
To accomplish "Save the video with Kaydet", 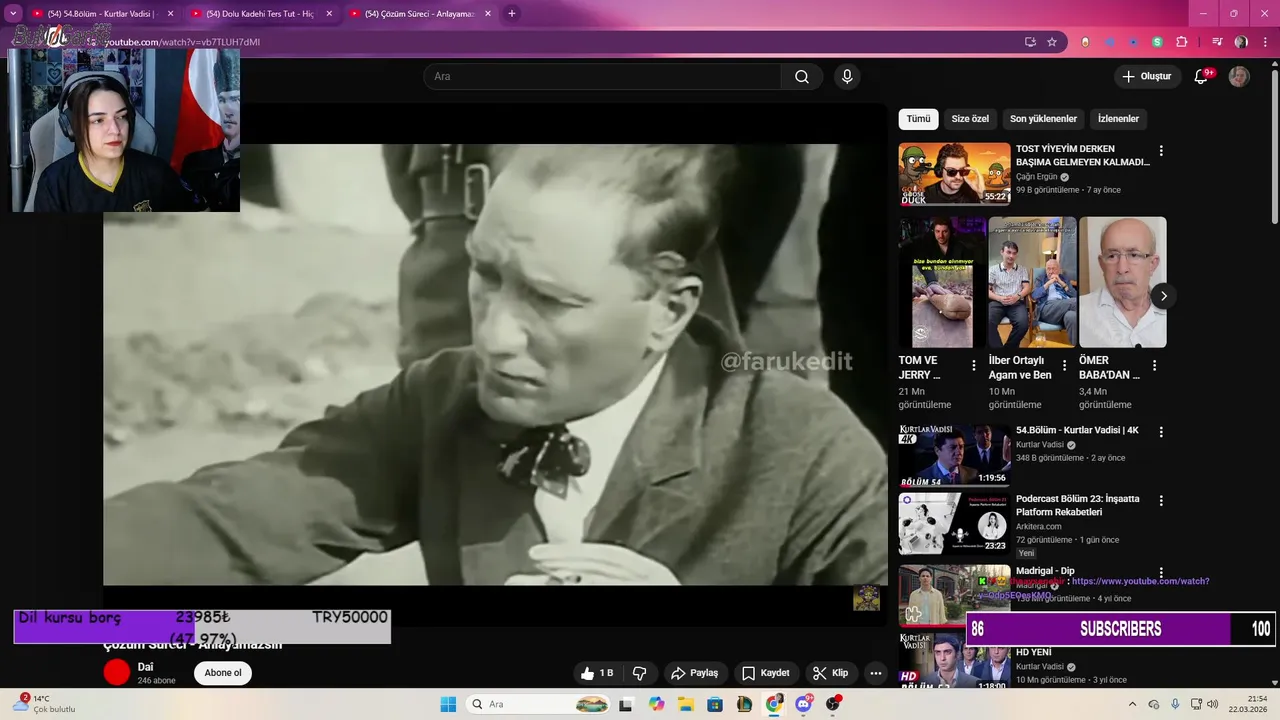I will click(x=766, y=673).
